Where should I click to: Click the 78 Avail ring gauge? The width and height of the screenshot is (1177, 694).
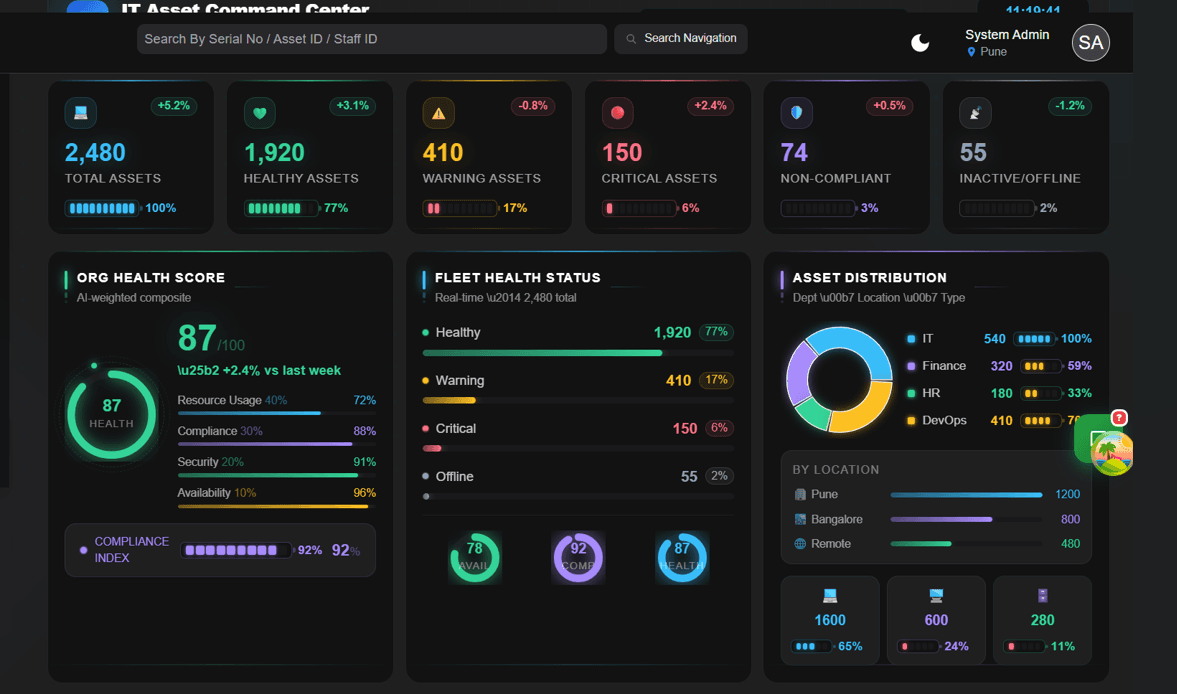coord(474,557)
